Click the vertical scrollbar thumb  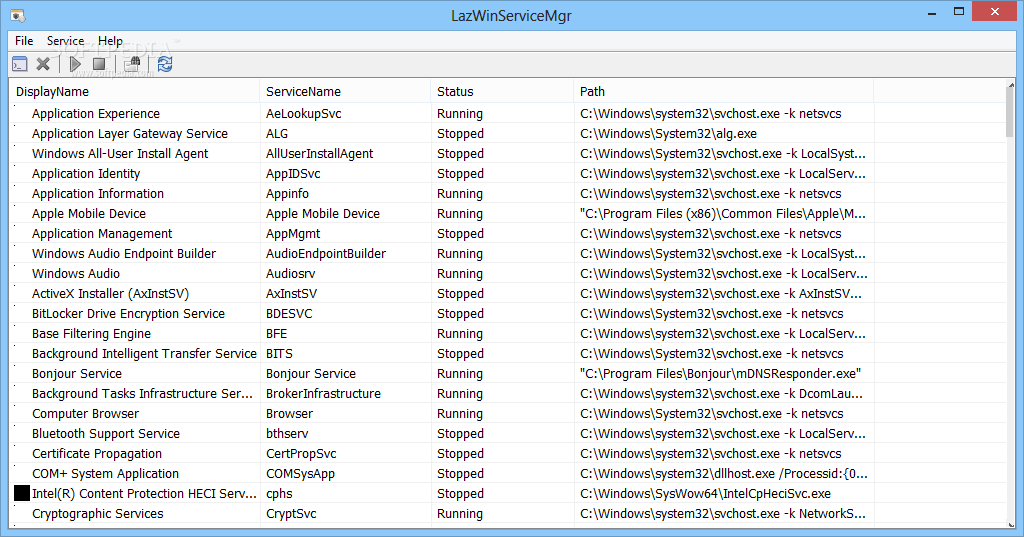coord(1011,112)
